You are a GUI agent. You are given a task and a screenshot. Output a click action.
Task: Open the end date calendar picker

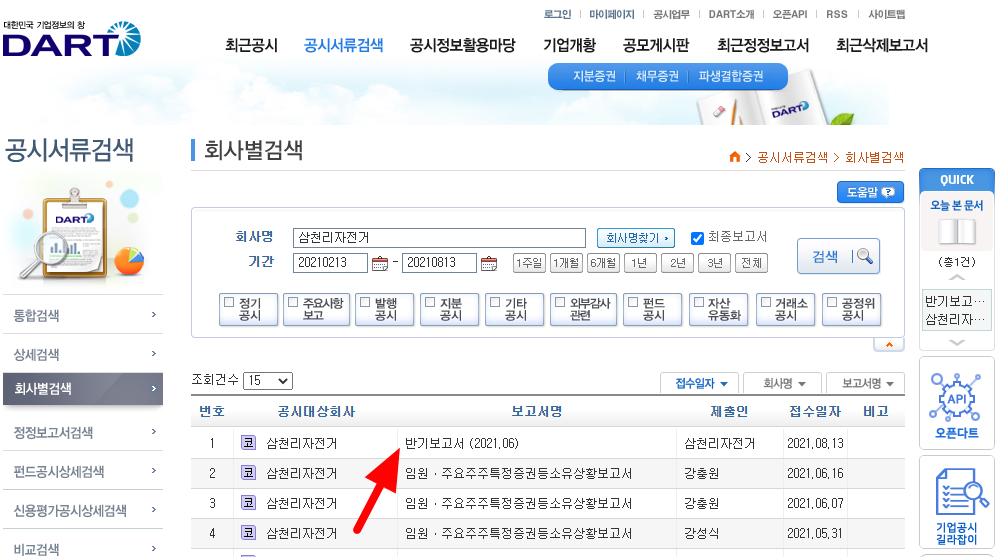489,263
